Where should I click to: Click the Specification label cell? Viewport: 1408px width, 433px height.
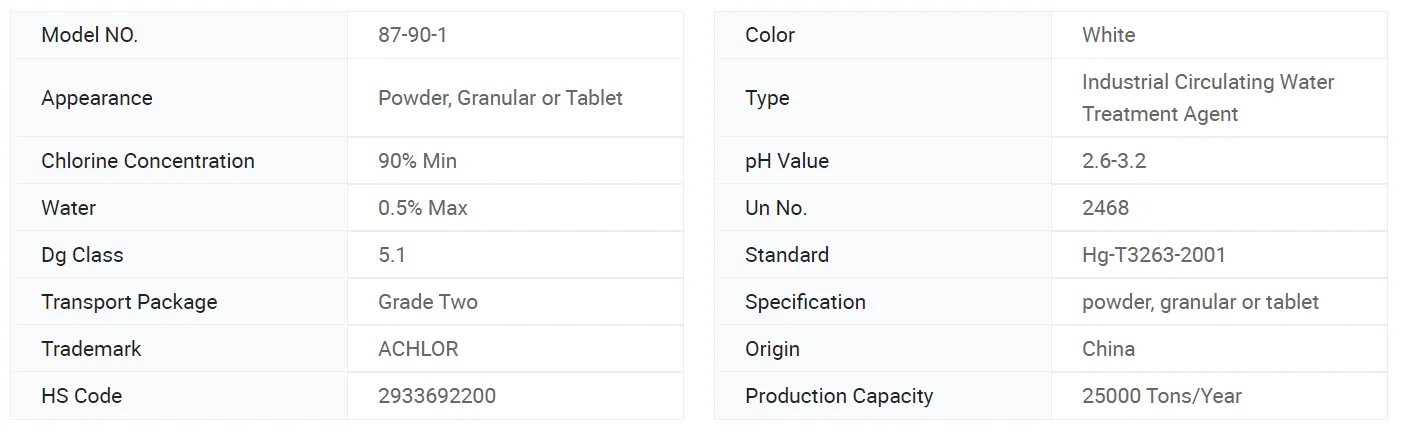805,302
